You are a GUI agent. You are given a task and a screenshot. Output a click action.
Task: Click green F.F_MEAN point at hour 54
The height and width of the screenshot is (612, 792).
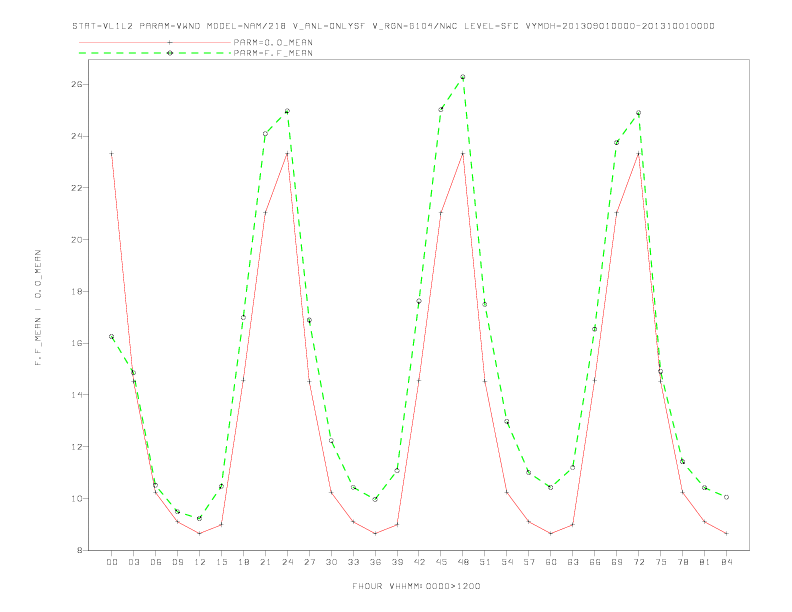click(507, 422)
